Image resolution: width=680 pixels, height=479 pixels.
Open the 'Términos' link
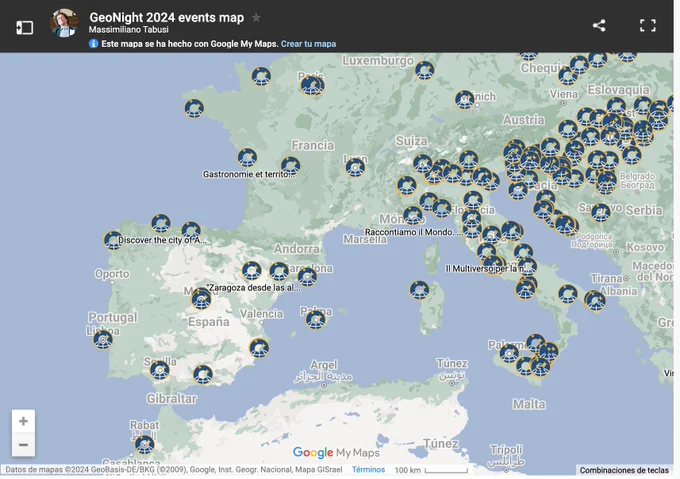pyautogui.click(x=368, y=469)
